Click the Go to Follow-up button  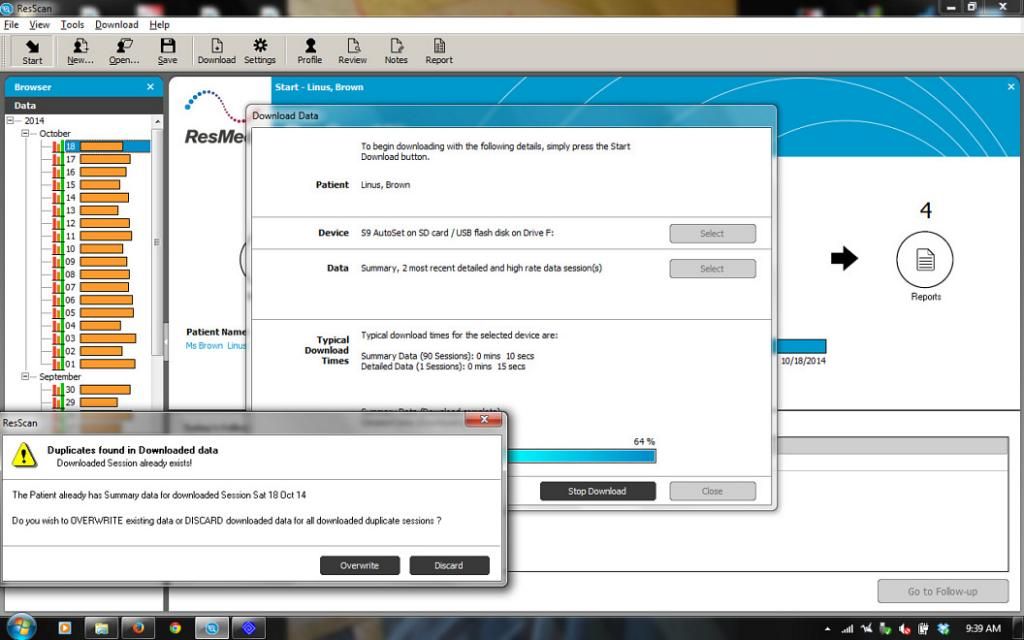click(x=942, y=592)
